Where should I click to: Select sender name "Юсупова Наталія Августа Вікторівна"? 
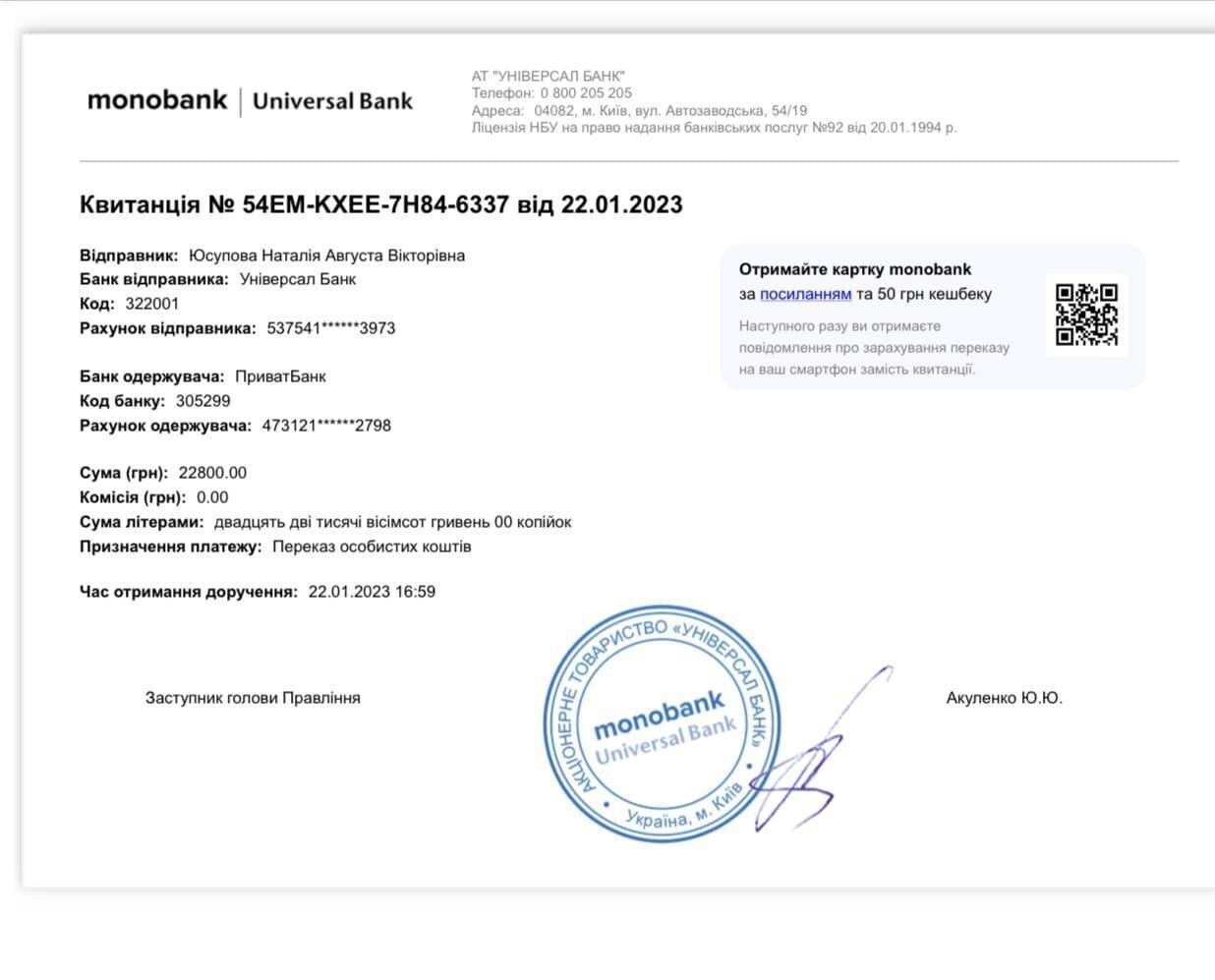pyautogui.click(x=327, y=256)
